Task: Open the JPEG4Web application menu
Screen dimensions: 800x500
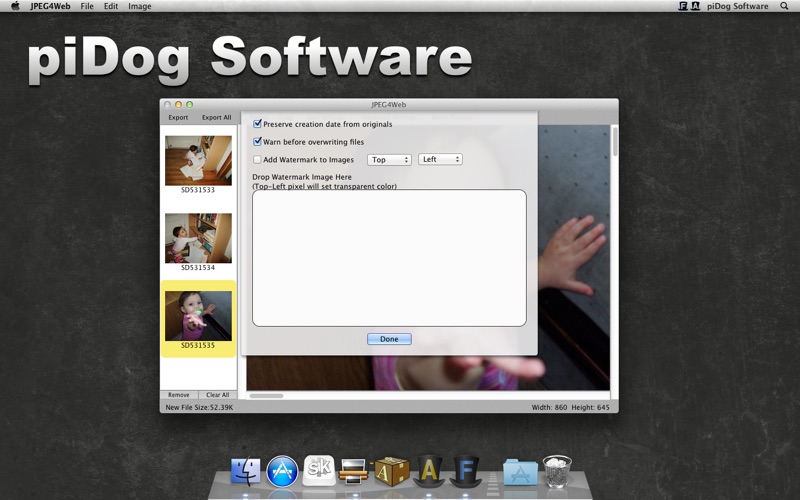Action: point(50,6)
